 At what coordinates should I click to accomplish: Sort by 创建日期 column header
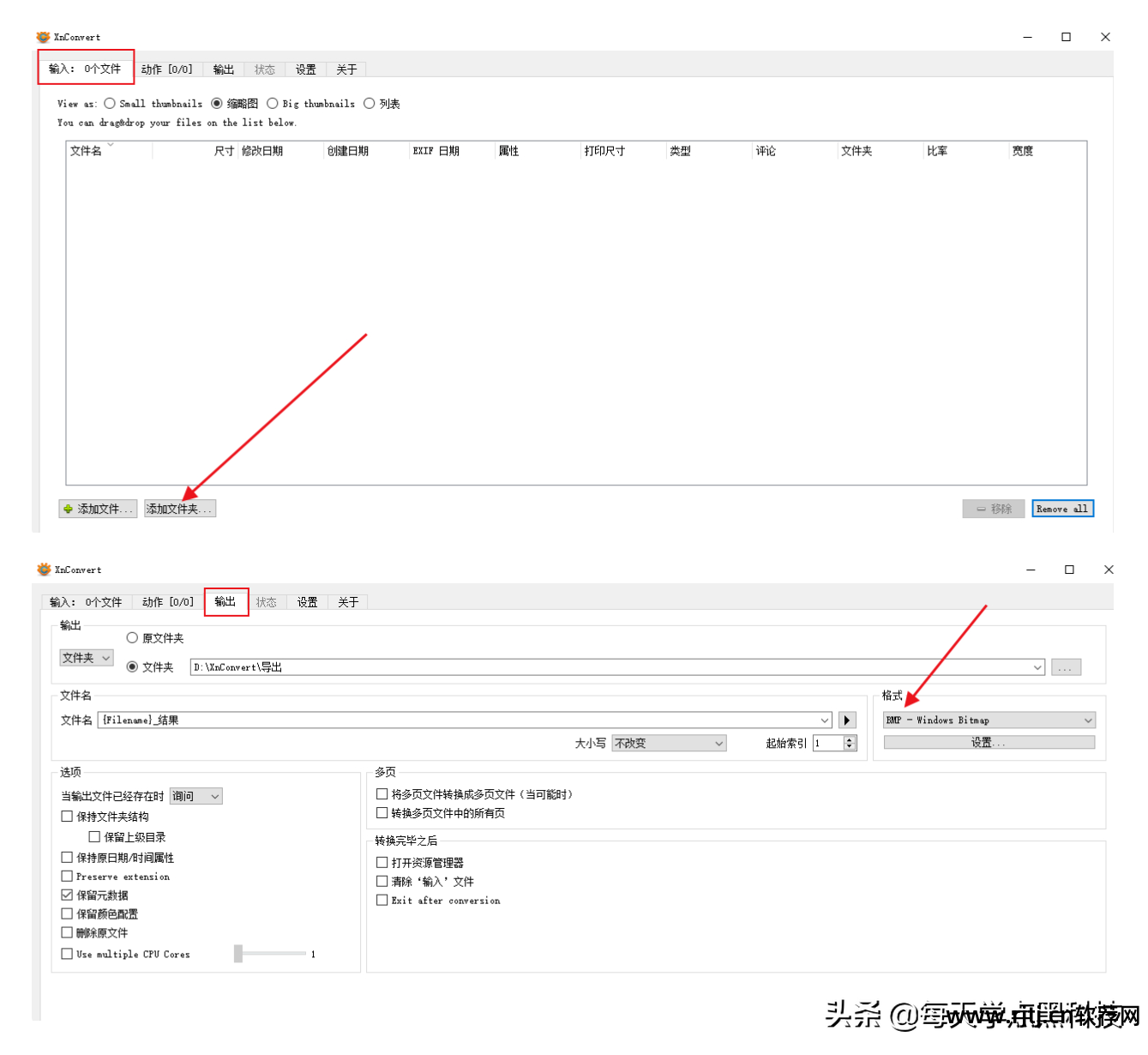[x=366, y=151]
